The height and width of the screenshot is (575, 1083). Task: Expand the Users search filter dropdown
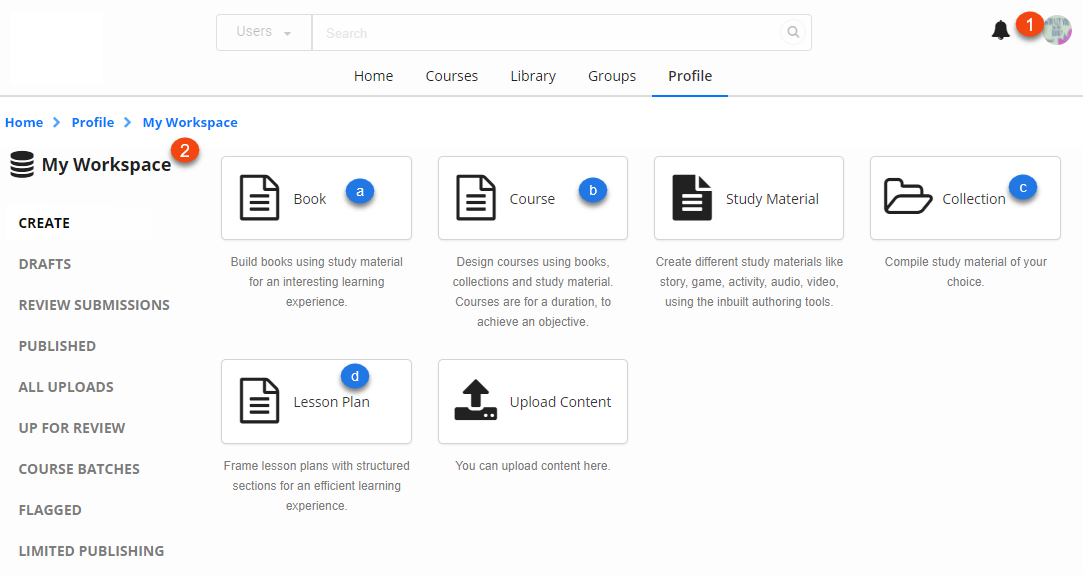point(264,32)
